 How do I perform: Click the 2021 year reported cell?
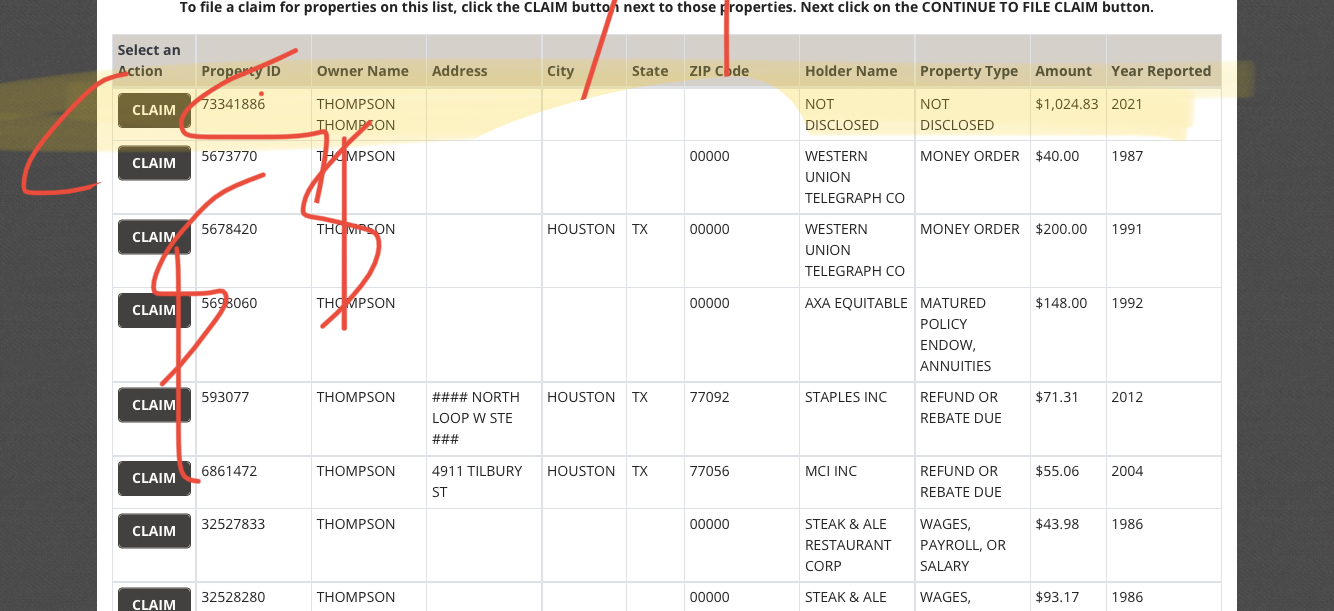[1127, 104]
